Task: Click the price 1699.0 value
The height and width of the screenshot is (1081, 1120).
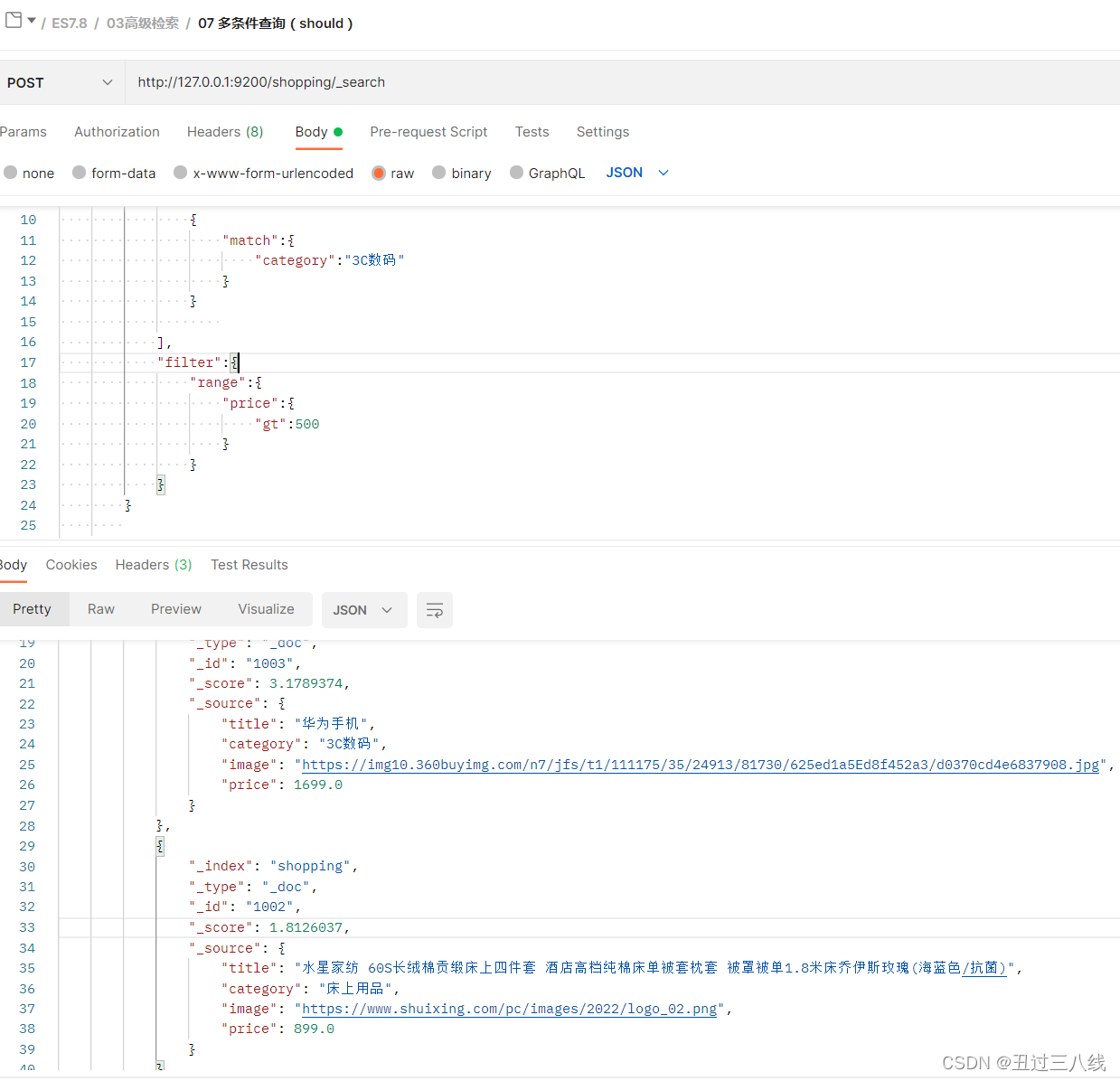Action: tap(318, 785)
